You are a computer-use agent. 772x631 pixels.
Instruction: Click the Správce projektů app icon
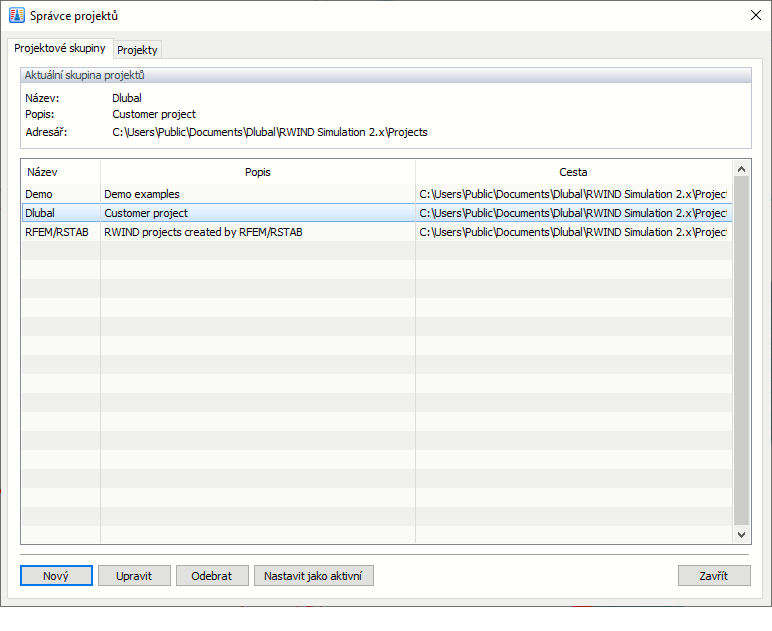(x=17, y=15)
